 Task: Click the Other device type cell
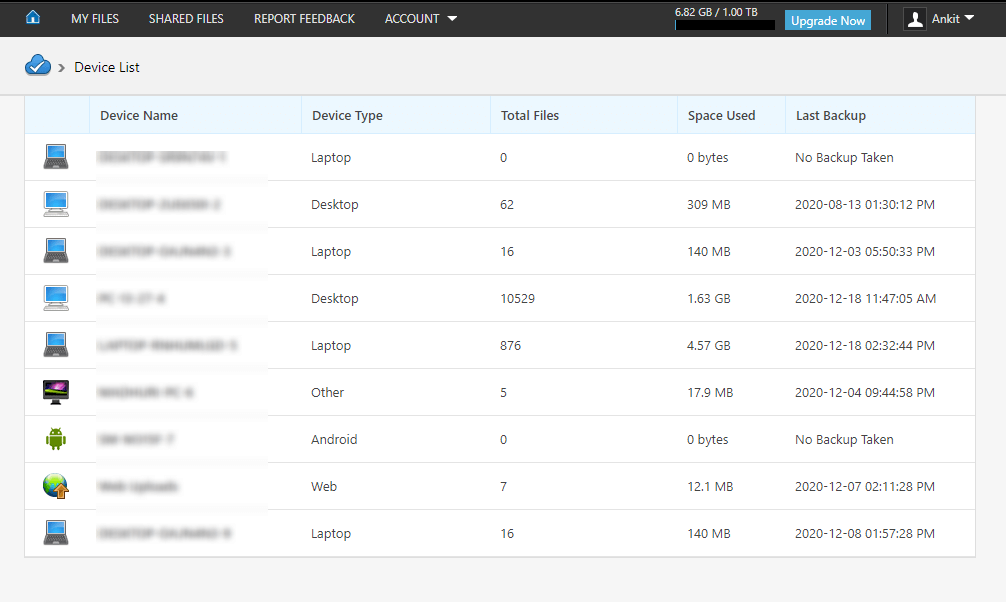click(327, 392)
